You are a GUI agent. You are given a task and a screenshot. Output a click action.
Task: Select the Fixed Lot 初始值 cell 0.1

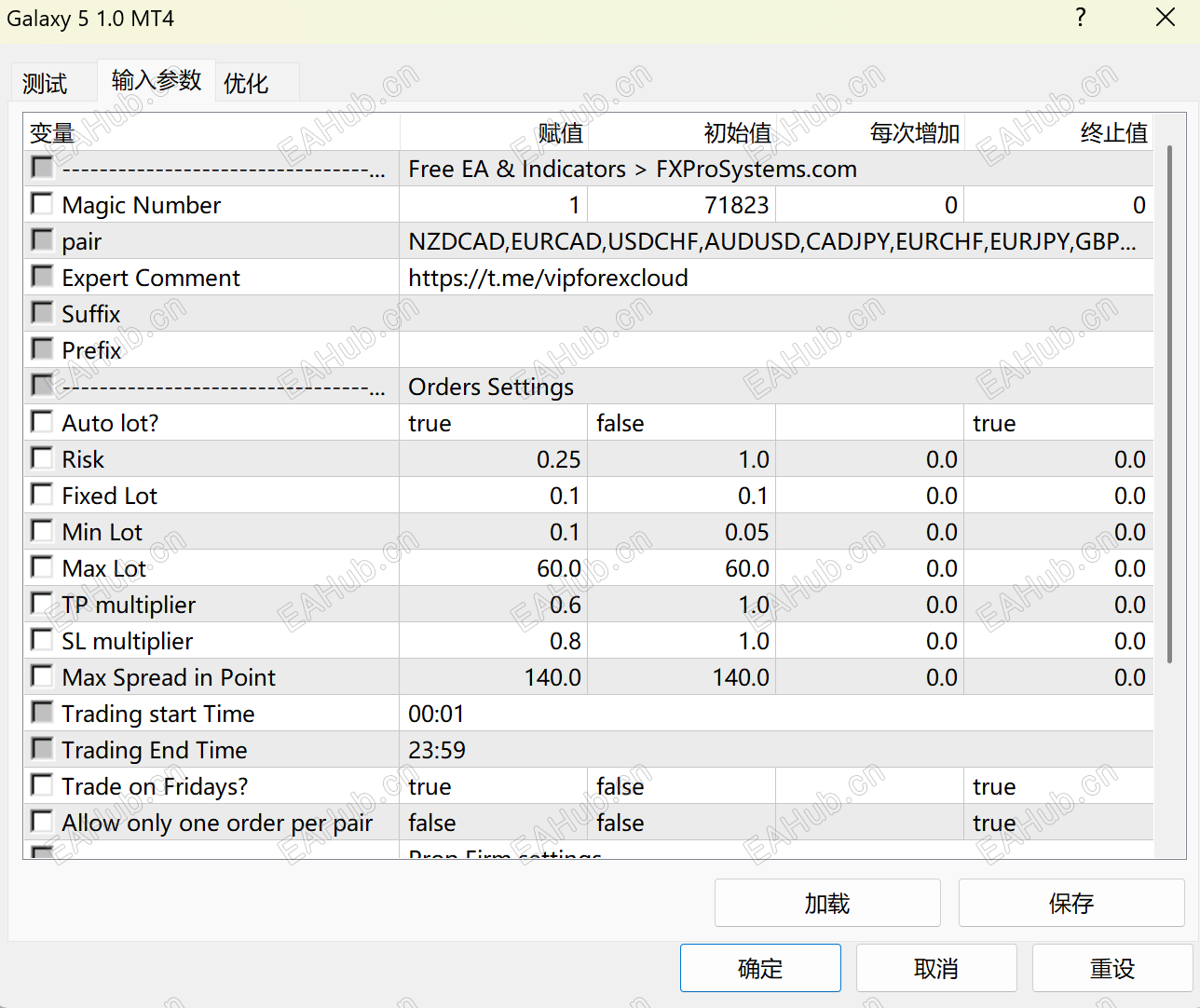[x=682, y=496]
